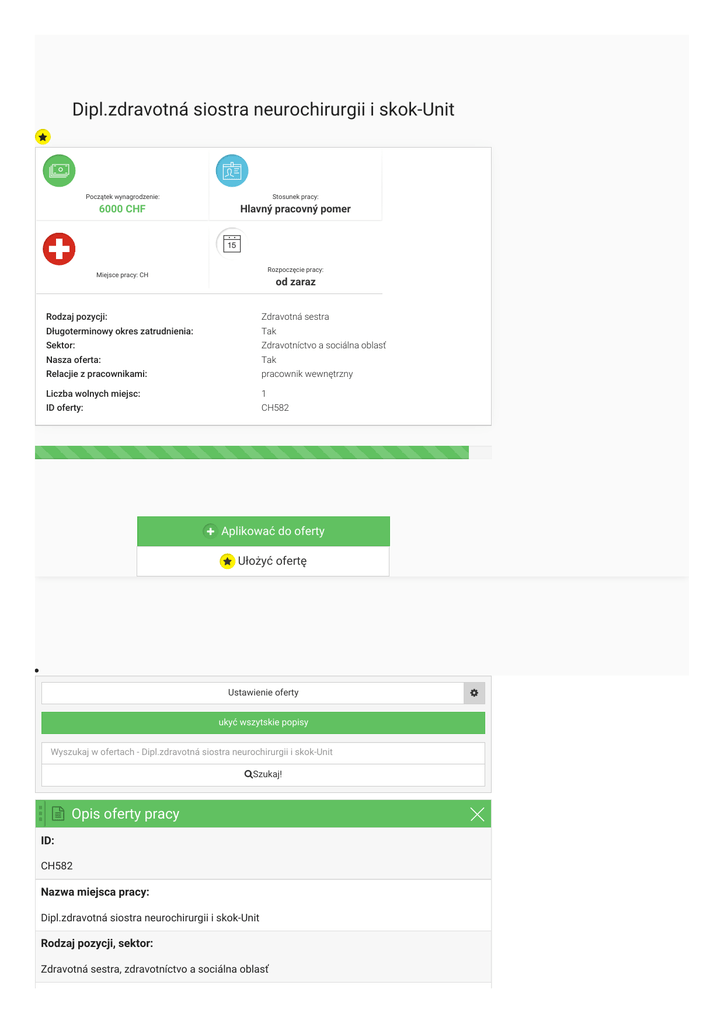Apply via Aplikować do oferty button

tap(263, 531)
